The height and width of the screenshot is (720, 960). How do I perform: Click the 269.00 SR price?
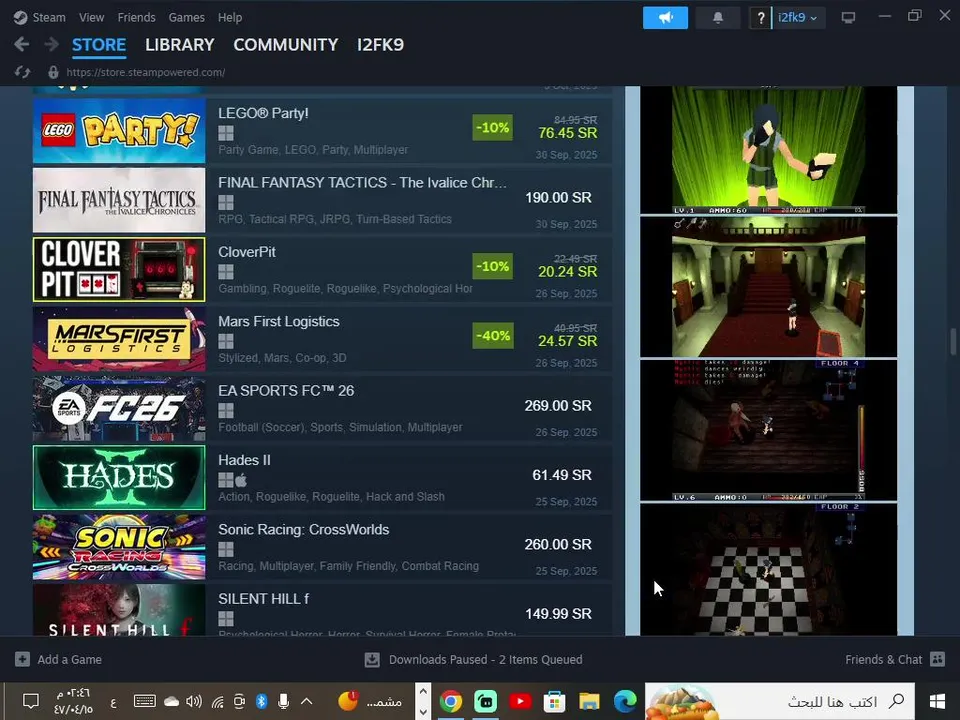click(x=558, y=405)
